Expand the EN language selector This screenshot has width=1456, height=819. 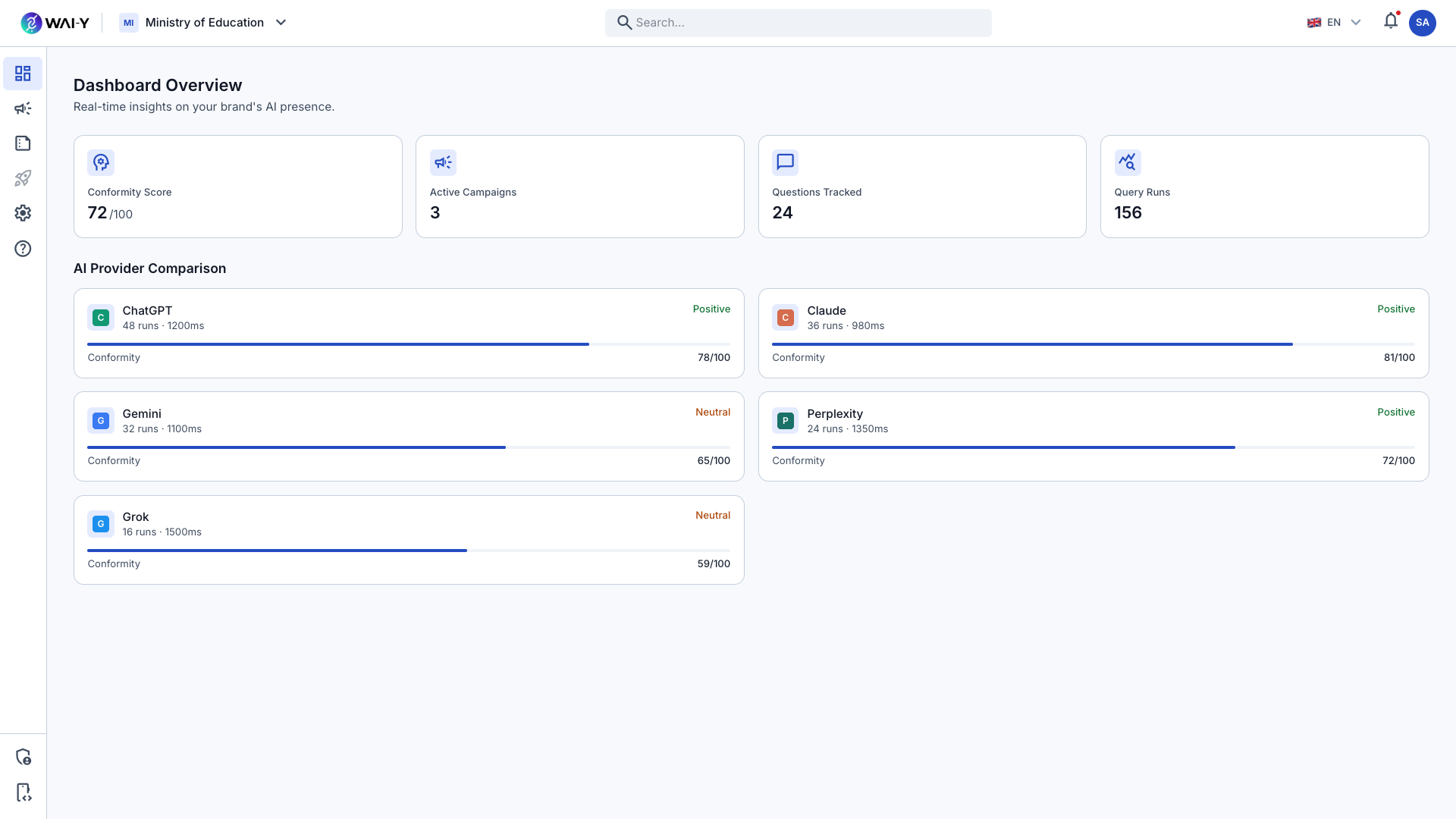point(1333,22)
